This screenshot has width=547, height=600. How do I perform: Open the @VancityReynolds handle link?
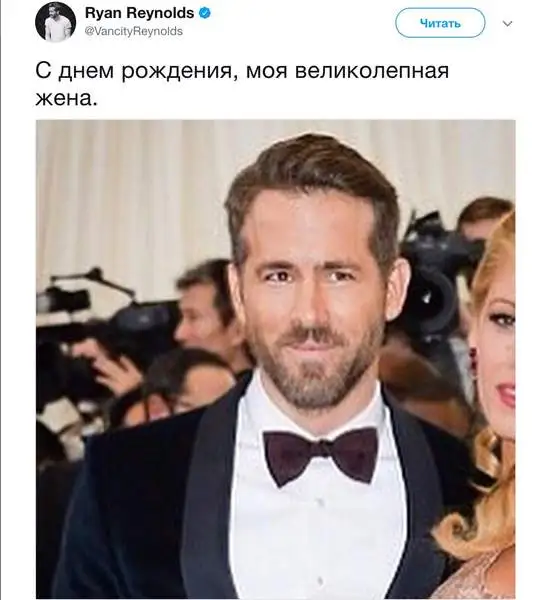(x=134, y=31)
